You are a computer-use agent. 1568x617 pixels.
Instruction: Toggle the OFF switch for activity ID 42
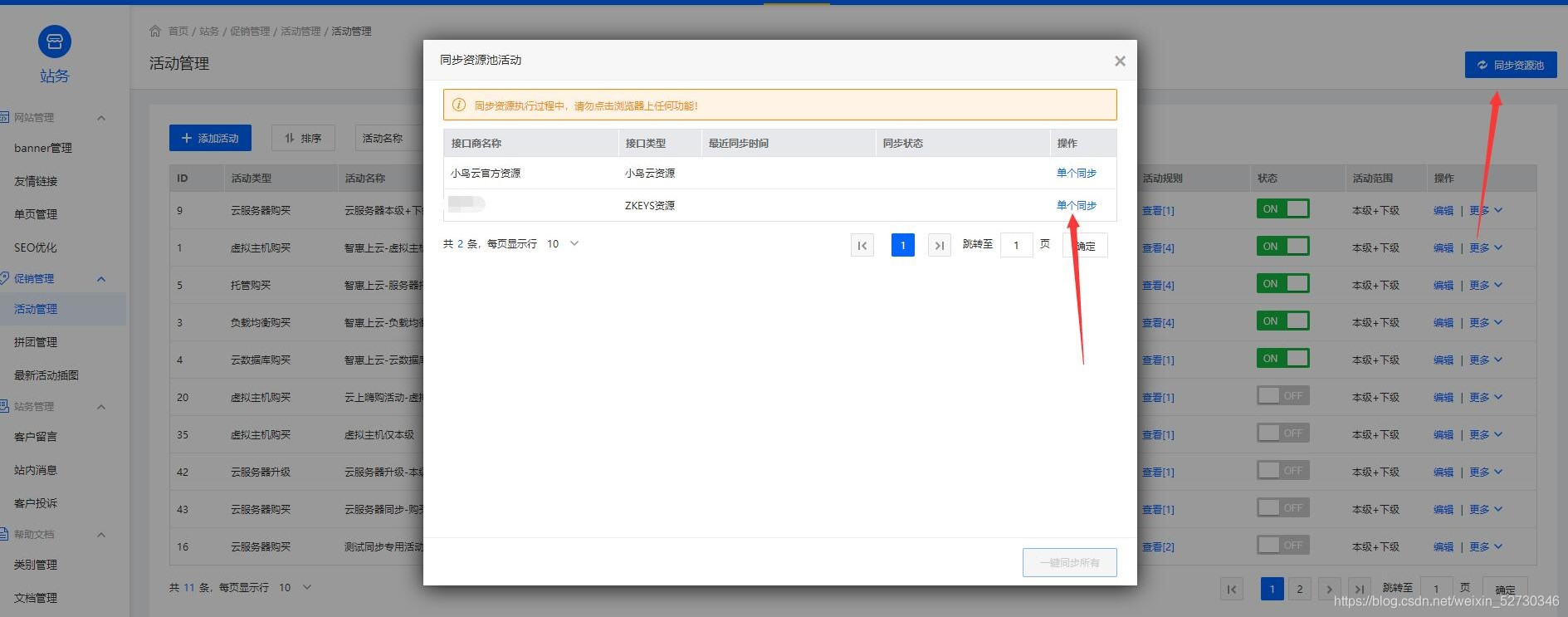1282,470
